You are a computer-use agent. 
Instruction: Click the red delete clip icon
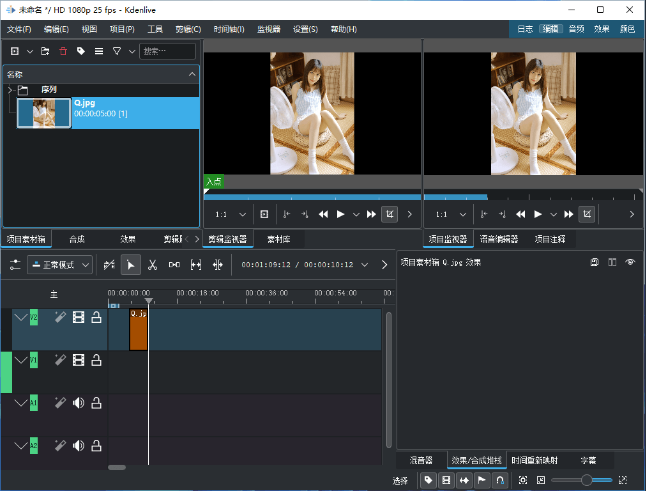coord(63,51)
